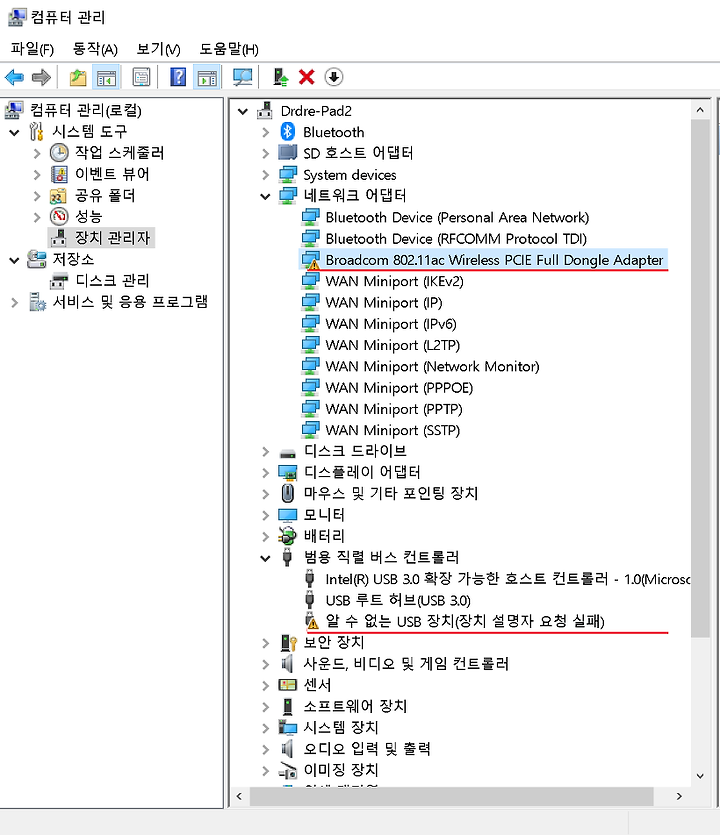Click the Up one level folder icon

78,78
